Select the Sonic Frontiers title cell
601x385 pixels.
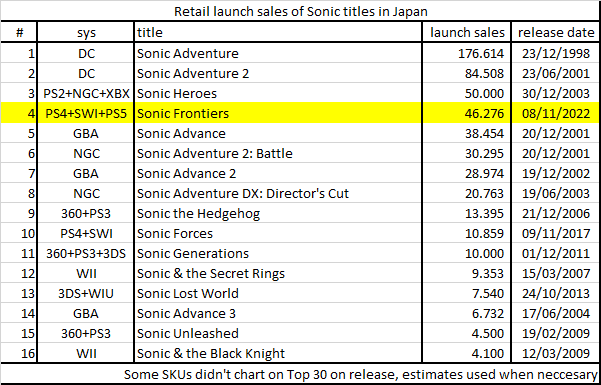pyautogui.click(x=278, y=113)
